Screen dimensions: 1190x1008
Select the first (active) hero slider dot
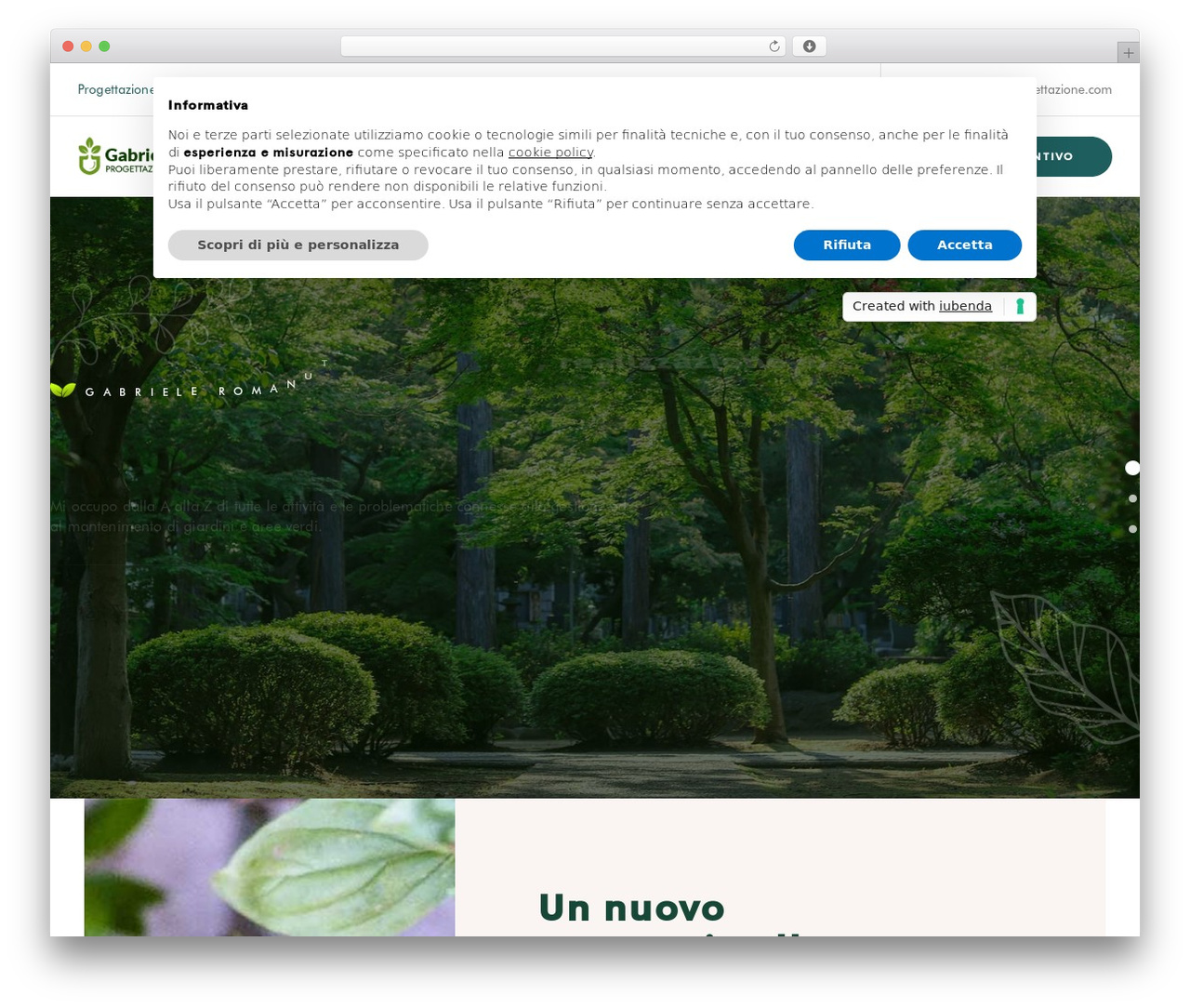(1131, 468)
